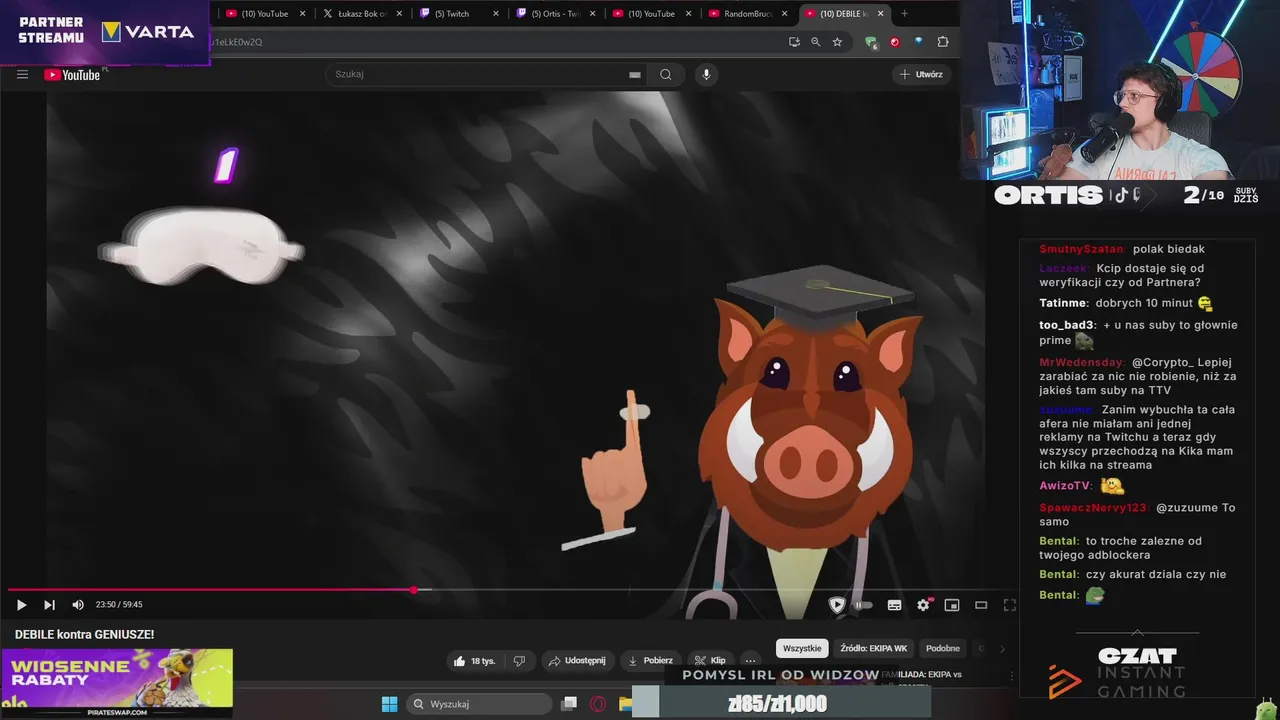1280x720 pixels.
Task: Expand more chips with right chevron
Action: [1002, 648]
